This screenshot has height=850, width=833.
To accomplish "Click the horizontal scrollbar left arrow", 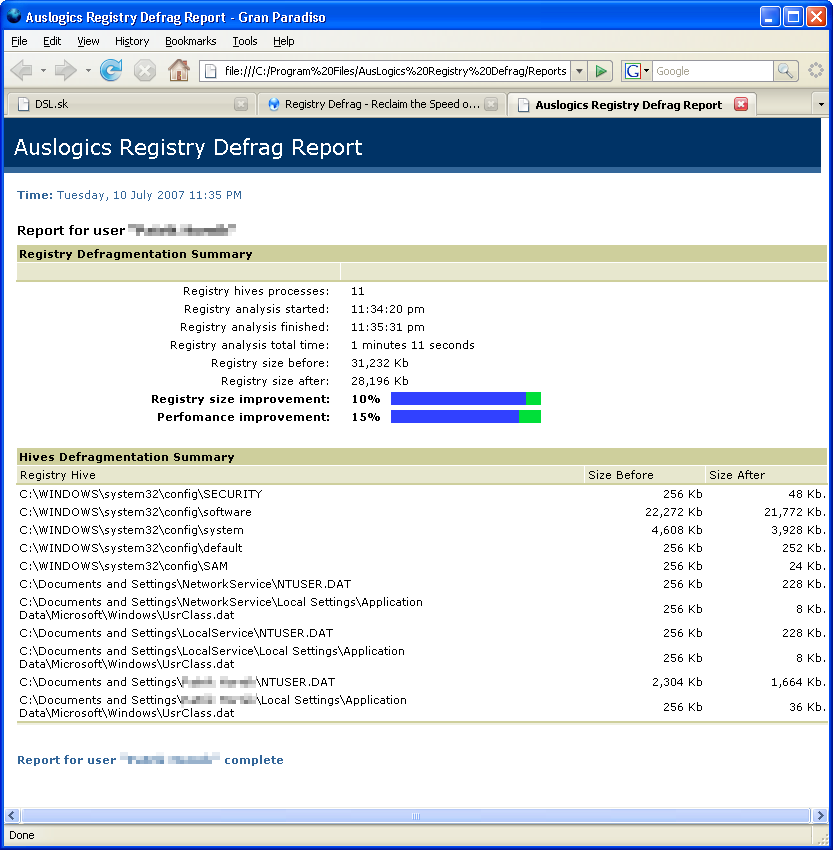I will pos(12,816).
